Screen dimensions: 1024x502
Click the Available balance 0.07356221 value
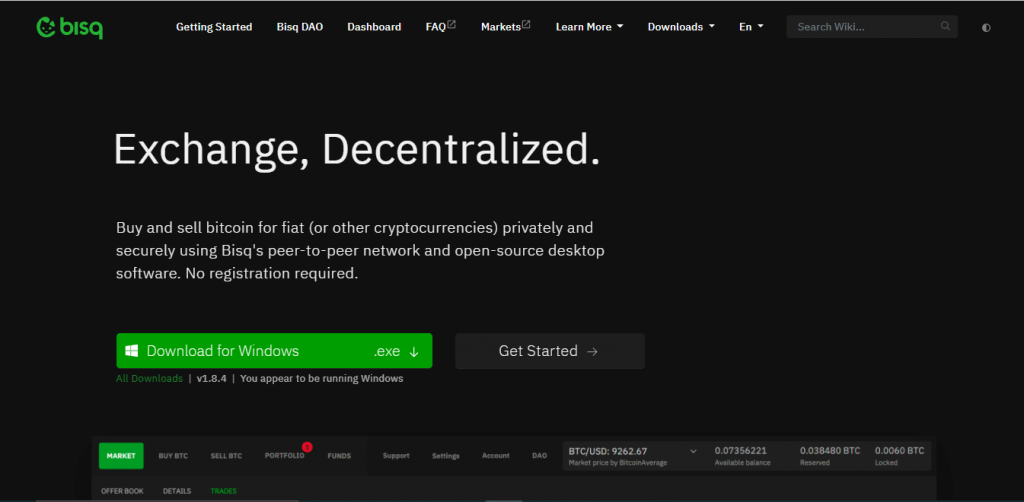coord(741,450)
